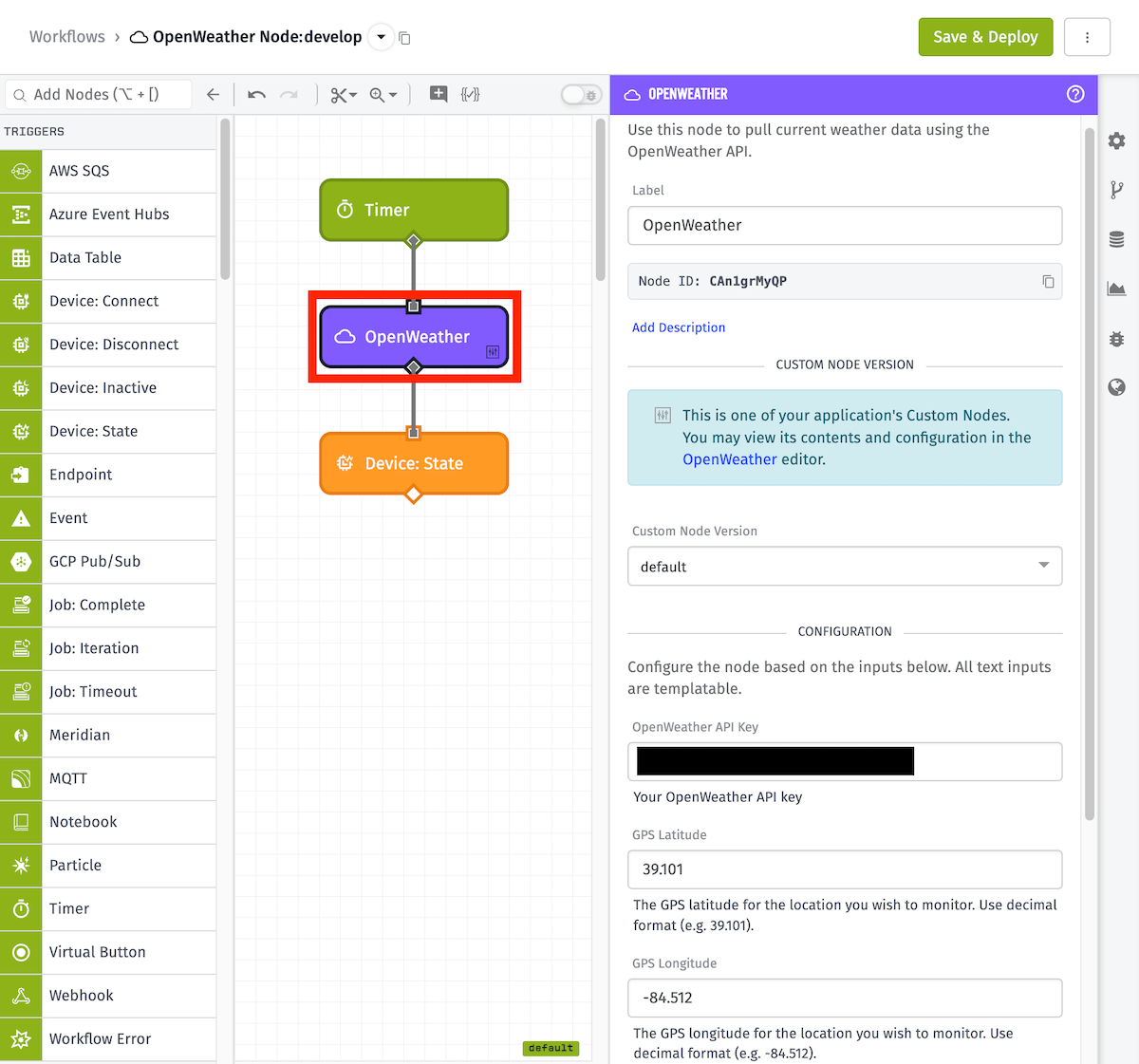Toggle the debug switch in canvas toolbar
The height and width of the screenshot is (1064, 1139).
[x=580, y=94]
